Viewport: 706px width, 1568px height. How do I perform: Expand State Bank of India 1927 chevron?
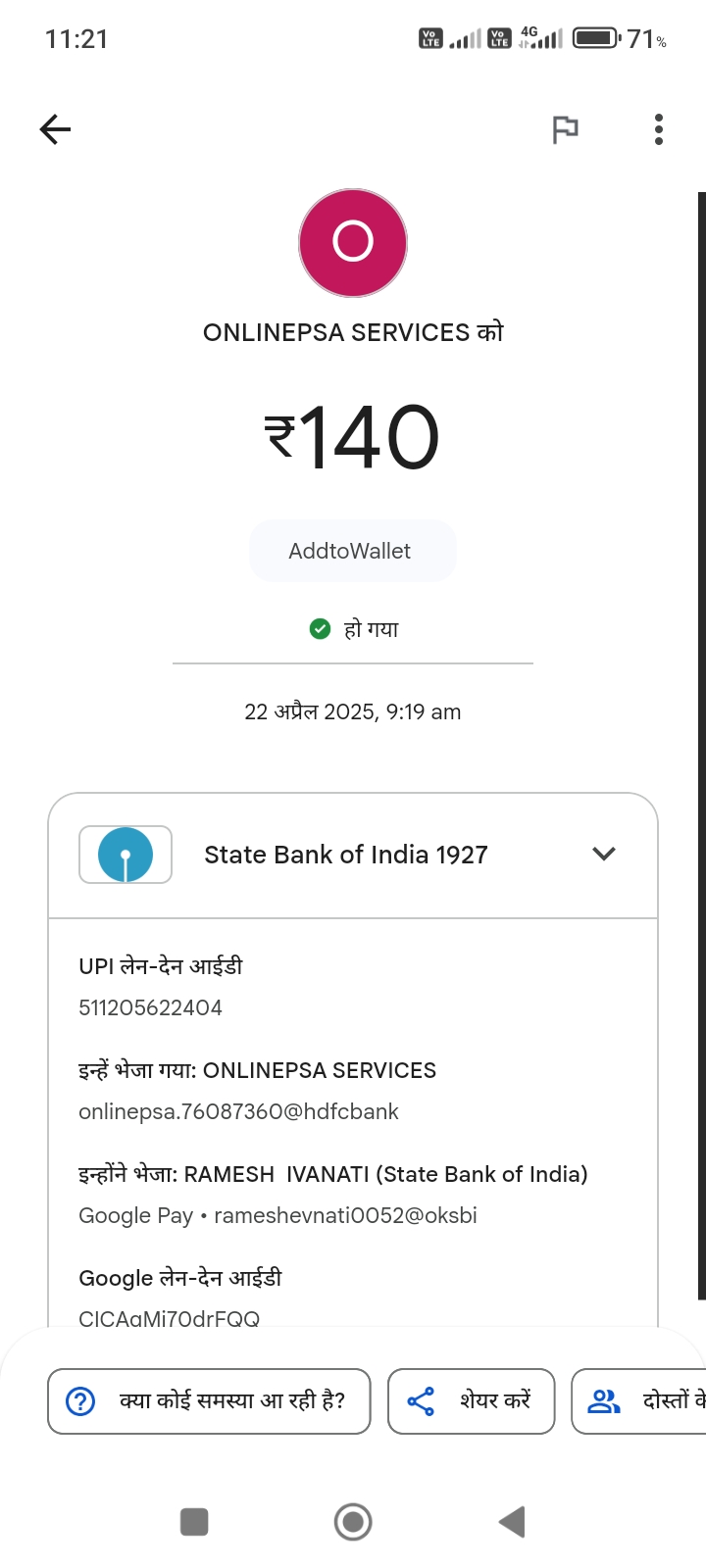click(604, 855)
